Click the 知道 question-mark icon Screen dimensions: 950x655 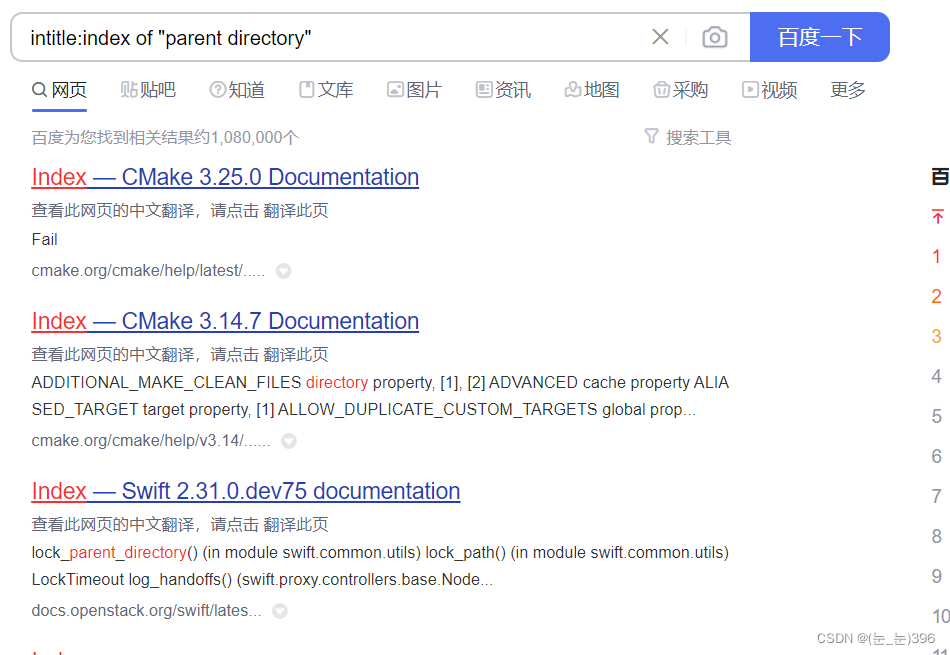217,90
